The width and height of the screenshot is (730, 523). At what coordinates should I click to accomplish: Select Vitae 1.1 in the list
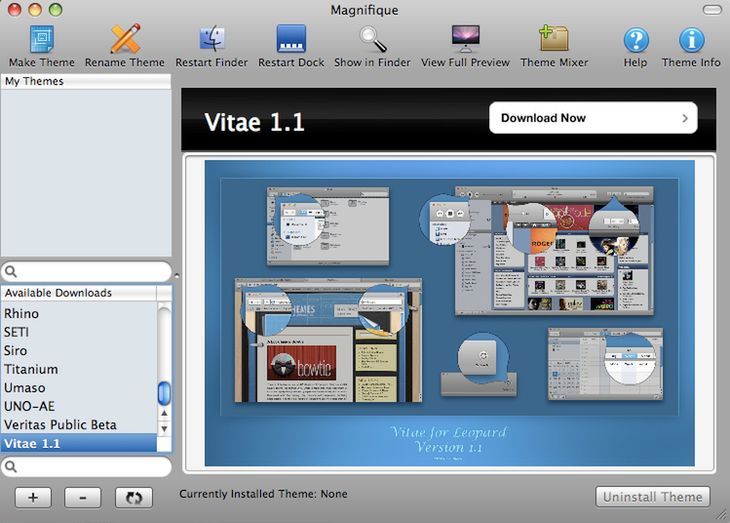tap(79, 443)
